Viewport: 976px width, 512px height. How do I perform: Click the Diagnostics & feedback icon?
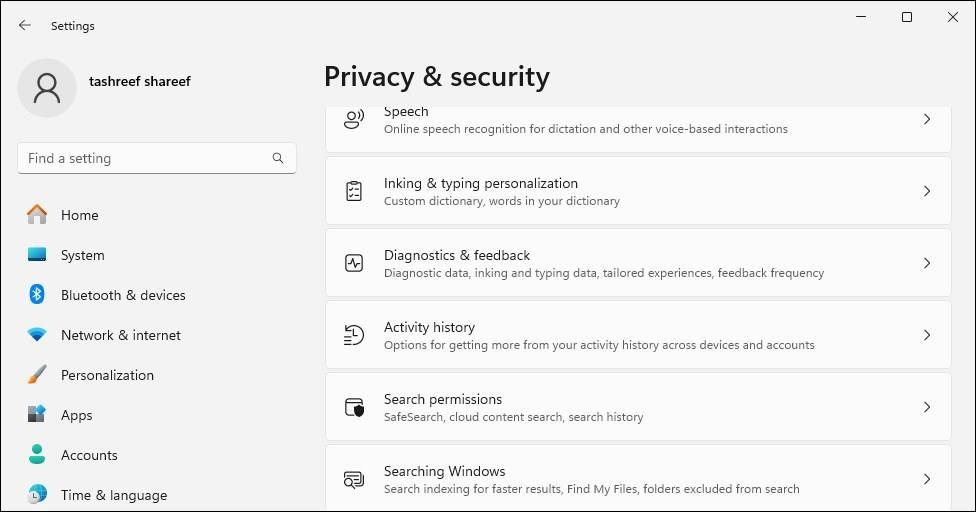tap(354, 263)
